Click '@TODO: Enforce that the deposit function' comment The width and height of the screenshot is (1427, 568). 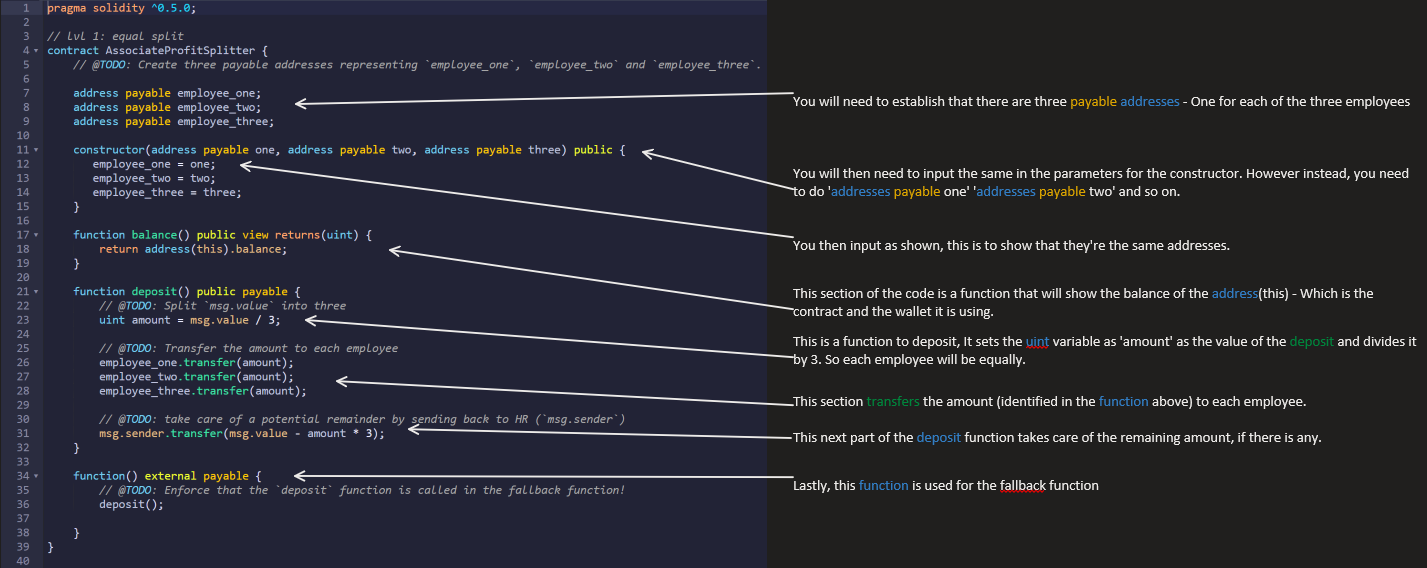(x=362, y=490)
